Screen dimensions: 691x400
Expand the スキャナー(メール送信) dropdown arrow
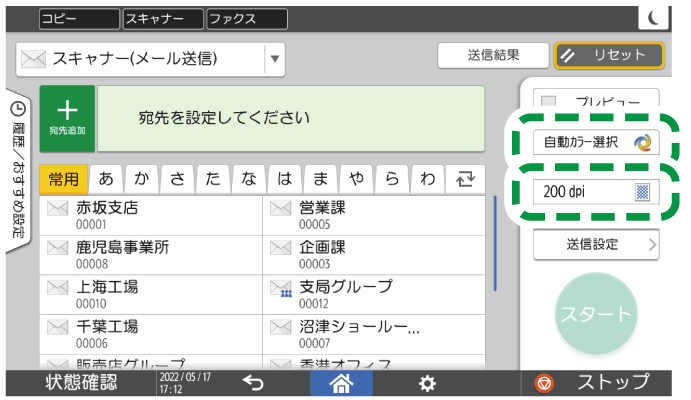(275, 59)
